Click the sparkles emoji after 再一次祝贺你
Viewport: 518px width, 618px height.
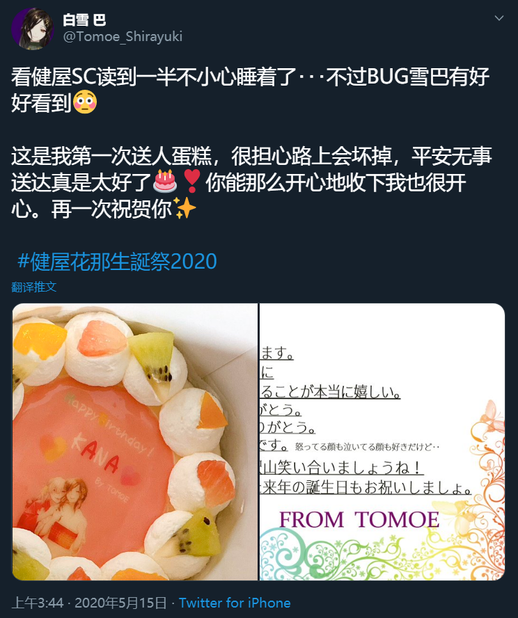point(184,208)
